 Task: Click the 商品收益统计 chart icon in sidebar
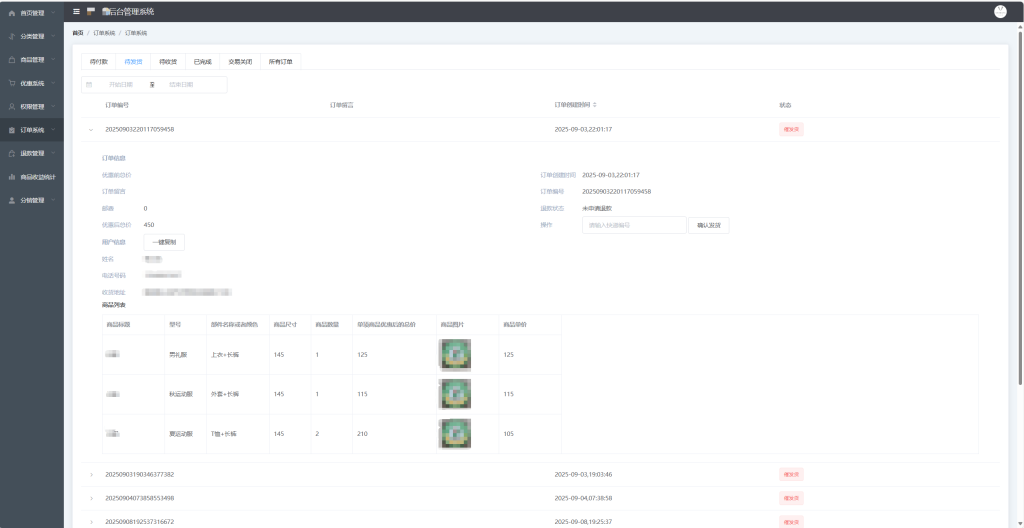point(12,177)
